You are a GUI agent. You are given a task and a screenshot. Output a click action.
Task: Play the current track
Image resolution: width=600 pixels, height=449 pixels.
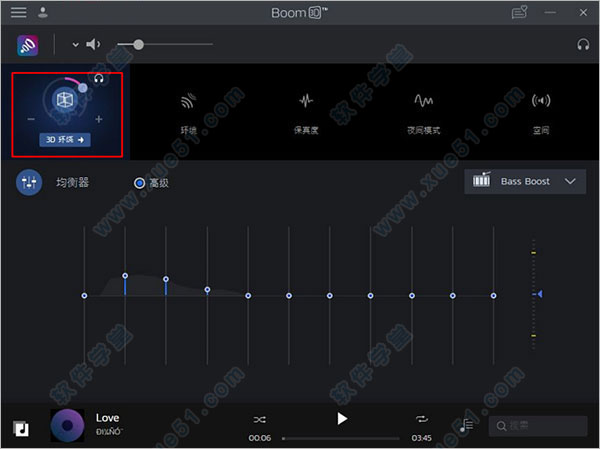pos(342,418)
